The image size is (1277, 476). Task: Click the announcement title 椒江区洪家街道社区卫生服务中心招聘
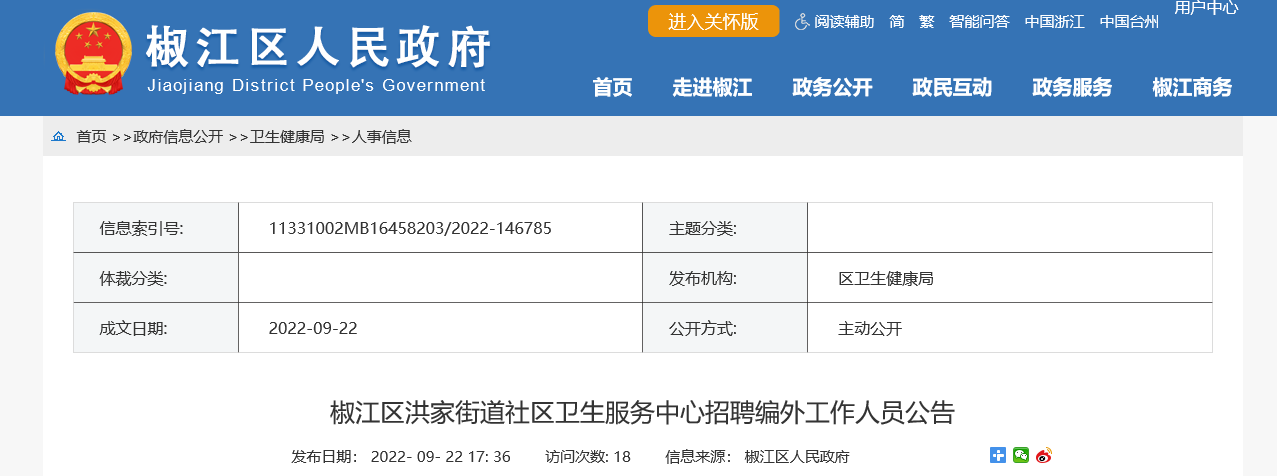tap(642, 412)
